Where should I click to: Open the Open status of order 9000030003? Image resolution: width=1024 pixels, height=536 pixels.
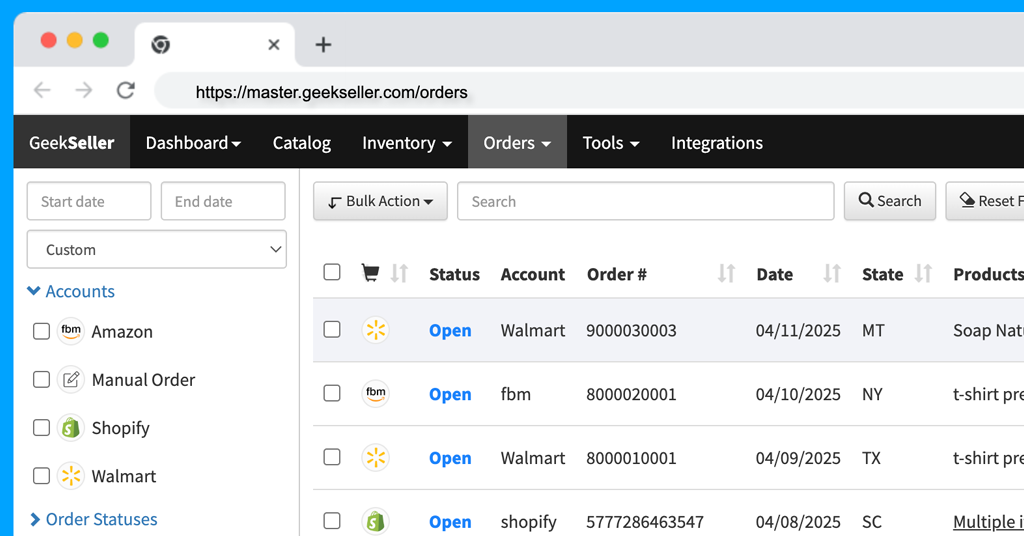pyautogui.click(x=450, y=330)
